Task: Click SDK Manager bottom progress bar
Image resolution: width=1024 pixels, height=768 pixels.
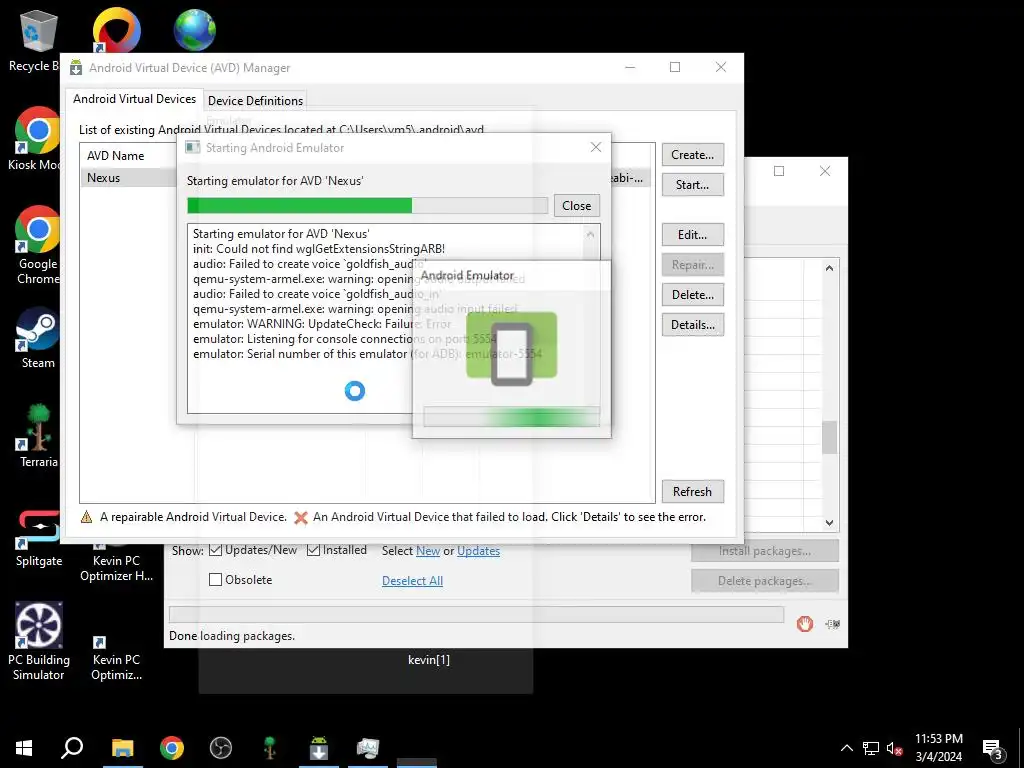Action: [x=476, y=615]
